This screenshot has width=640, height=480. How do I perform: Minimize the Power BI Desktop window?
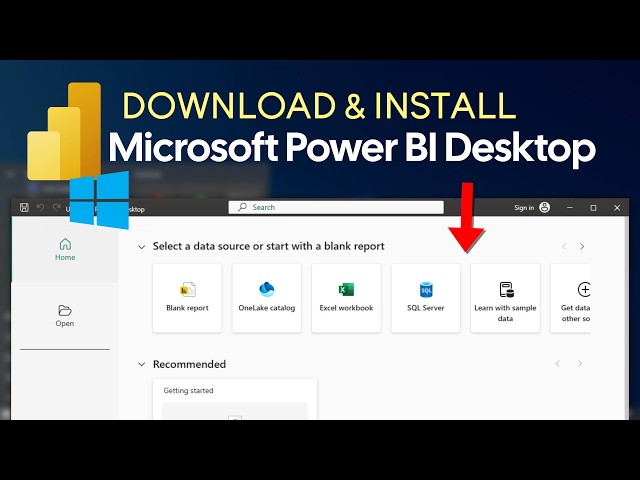click(570, 208)
